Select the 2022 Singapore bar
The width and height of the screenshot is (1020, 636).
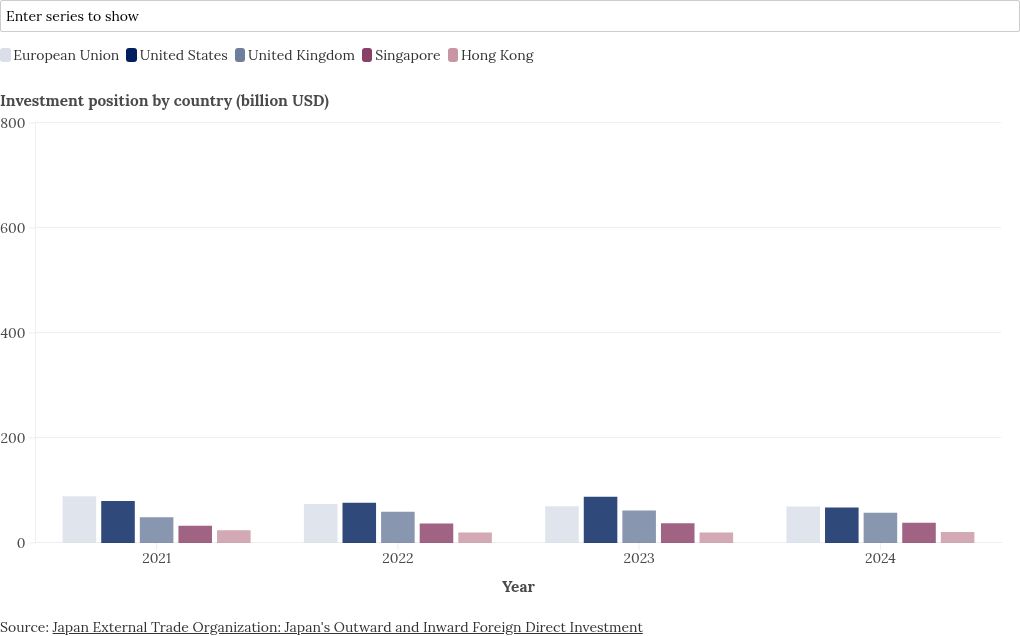point(436,533)
